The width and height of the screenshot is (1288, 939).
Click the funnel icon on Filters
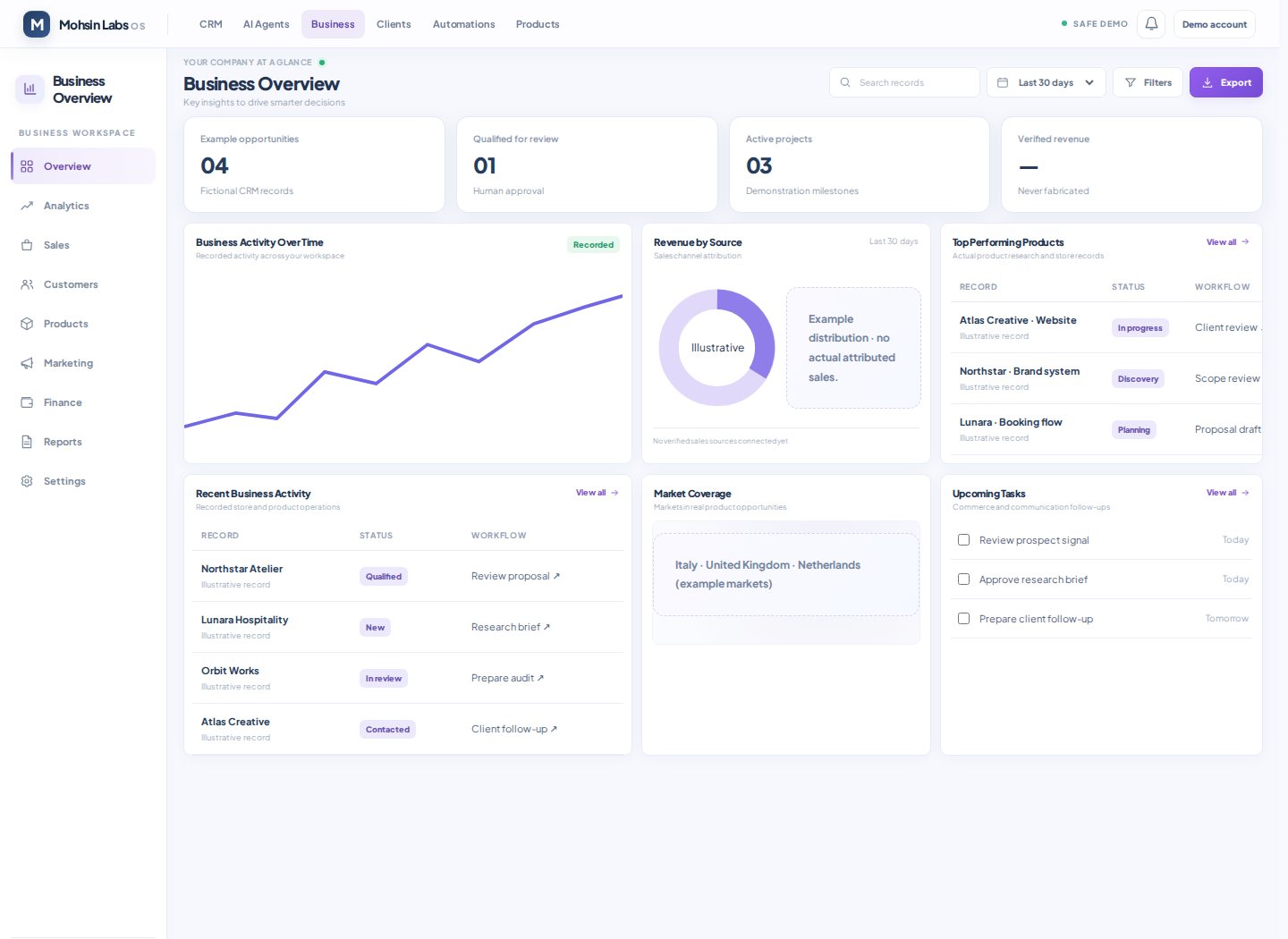click(1131, 82)
